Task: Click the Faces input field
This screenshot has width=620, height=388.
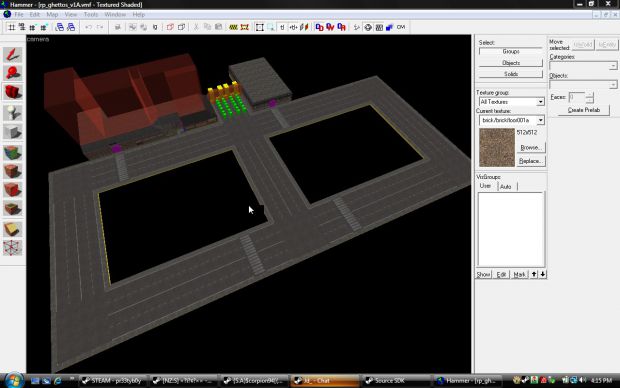Action: point(577,97)
